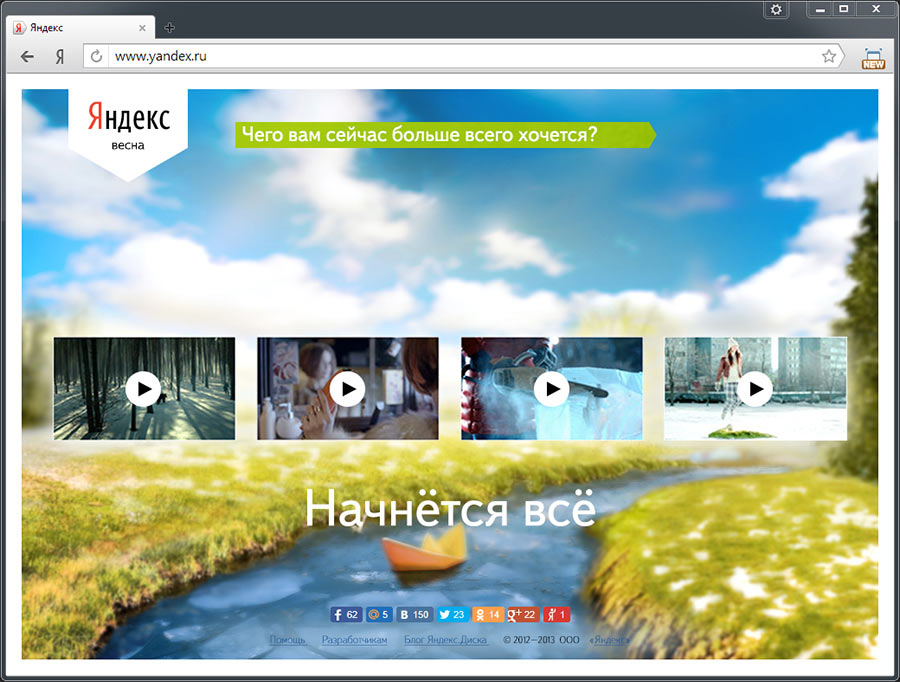Share via Mail.ru @ button
The height and width of the screenshot is (682, 900).
click(x=377, y=615)
